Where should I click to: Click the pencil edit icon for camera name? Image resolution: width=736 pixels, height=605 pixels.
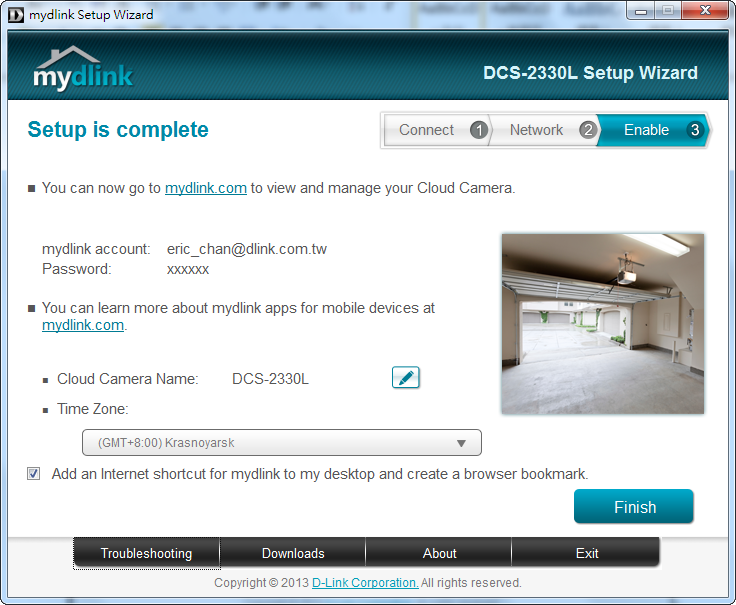click(x=405, y=377)
